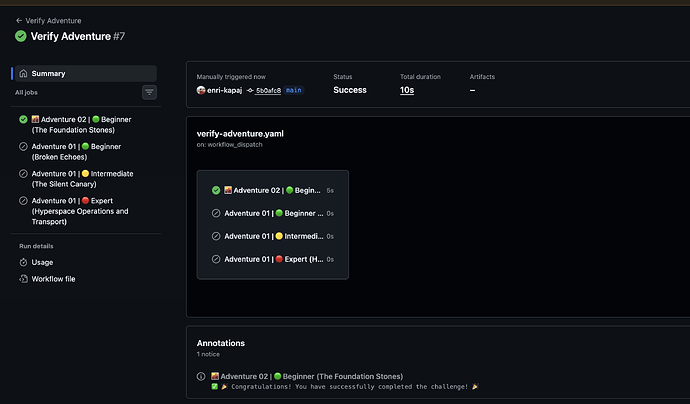Screen dimensions: 690x404
Task: Click the Workflow file icon
Action: [x=23, y=279]
